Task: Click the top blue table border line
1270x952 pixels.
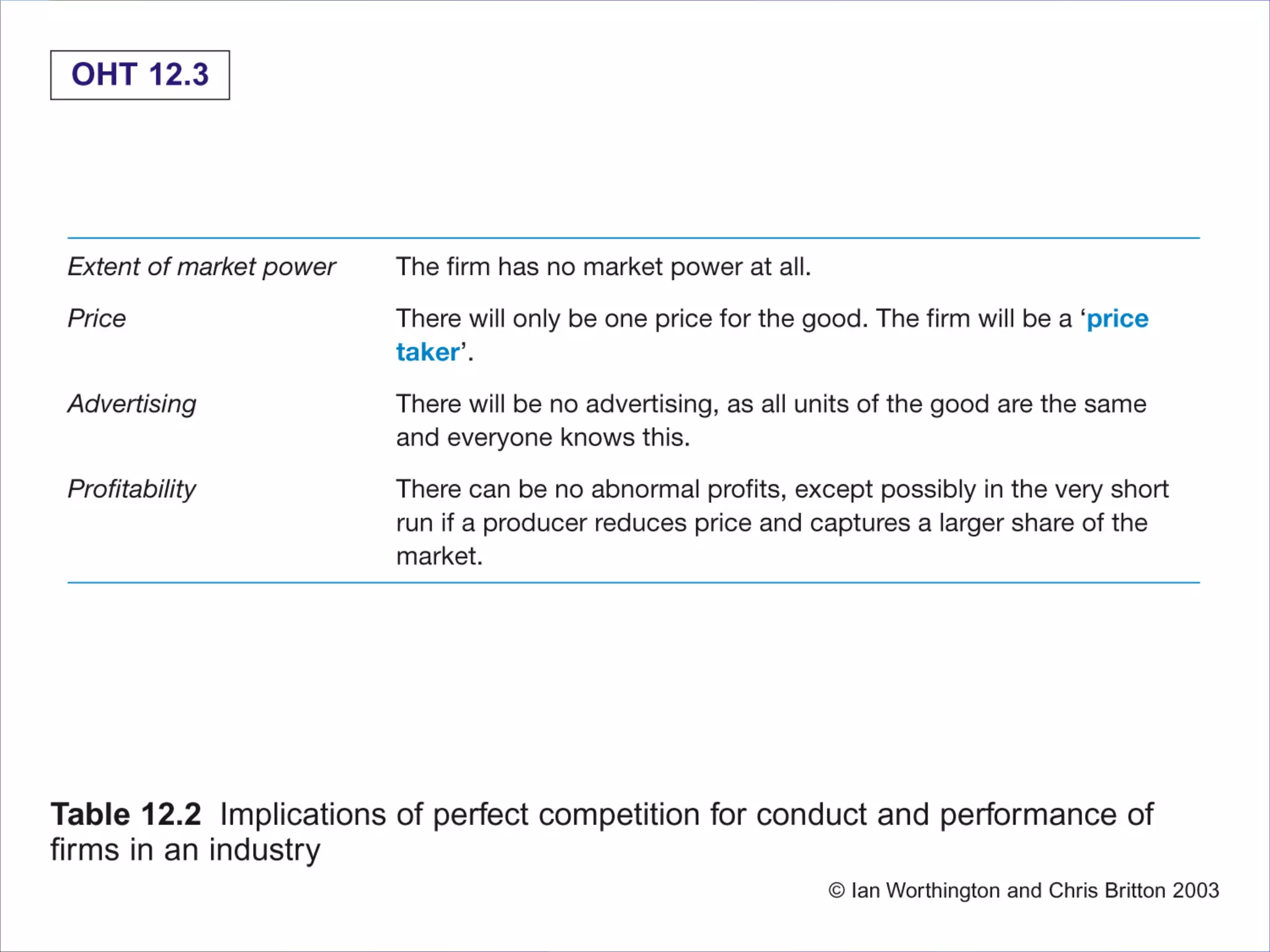Action: [634, 237]
